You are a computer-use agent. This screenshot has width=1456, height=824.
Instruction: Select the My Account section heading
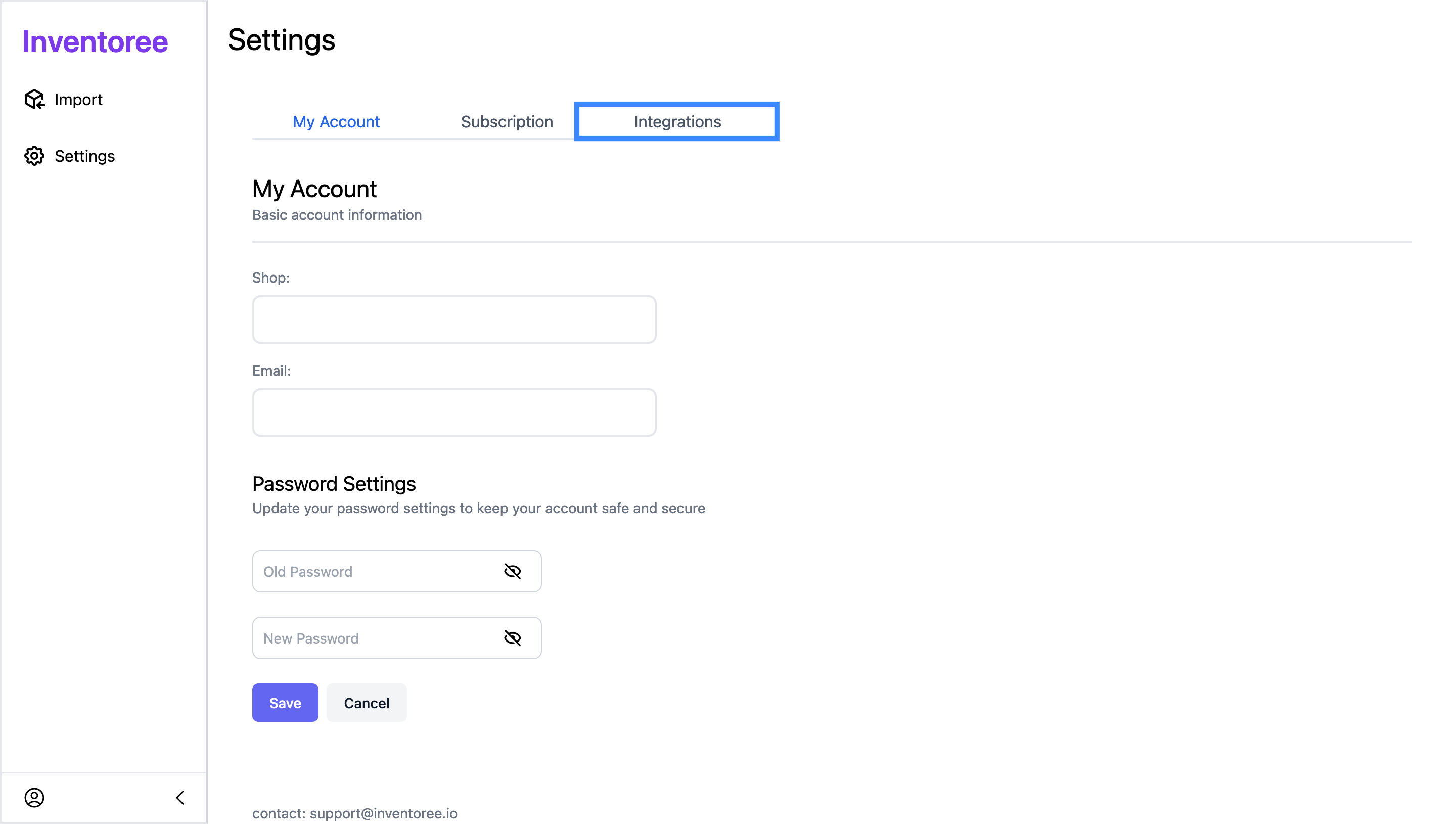click(314, 188)
